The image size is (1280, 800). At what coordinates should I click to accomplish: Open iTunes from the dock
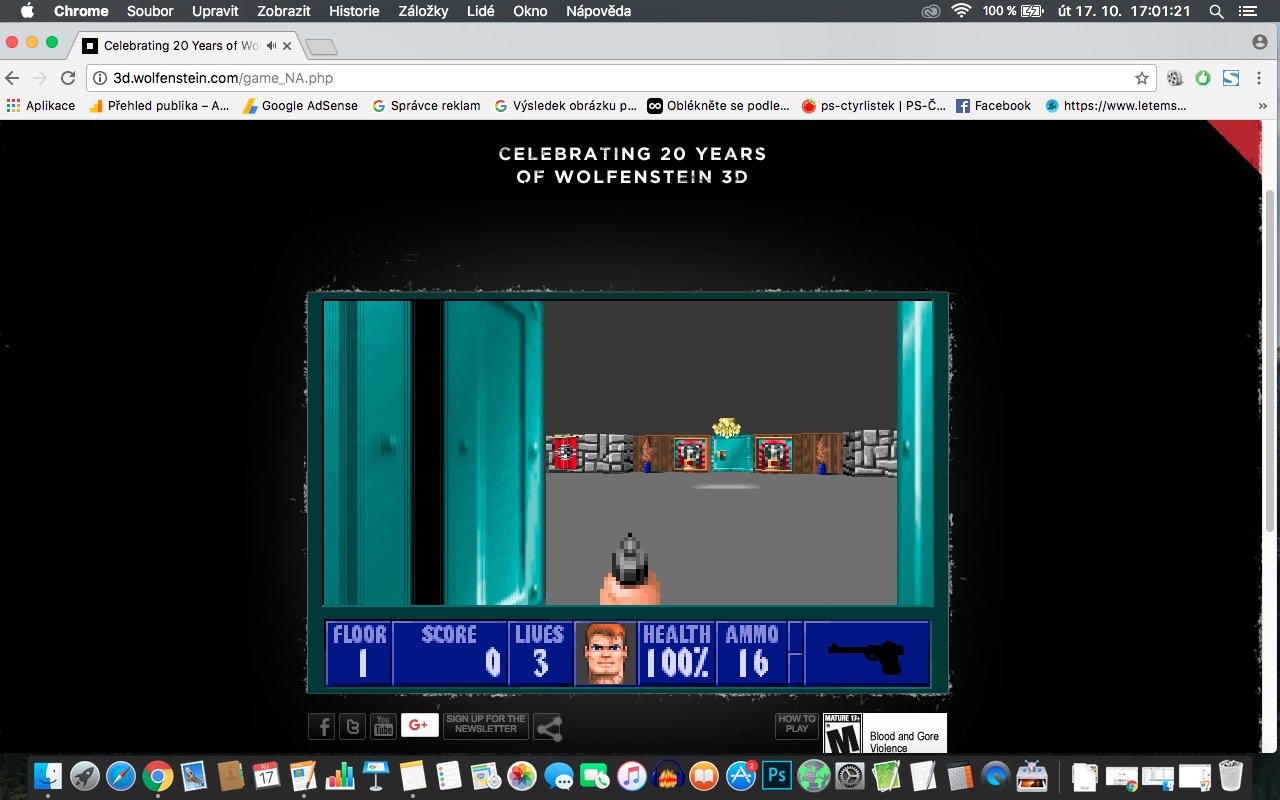631,775
